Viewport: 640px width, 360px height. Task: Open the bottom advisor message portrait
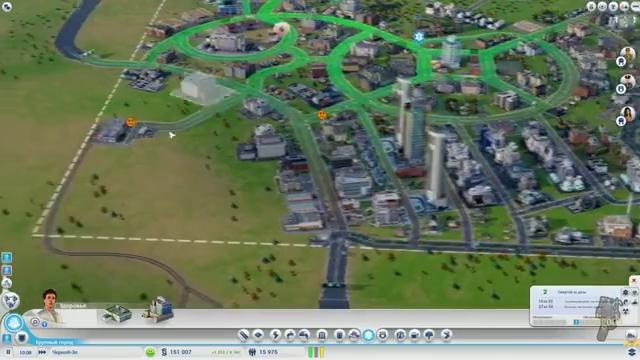click(628, 113)
